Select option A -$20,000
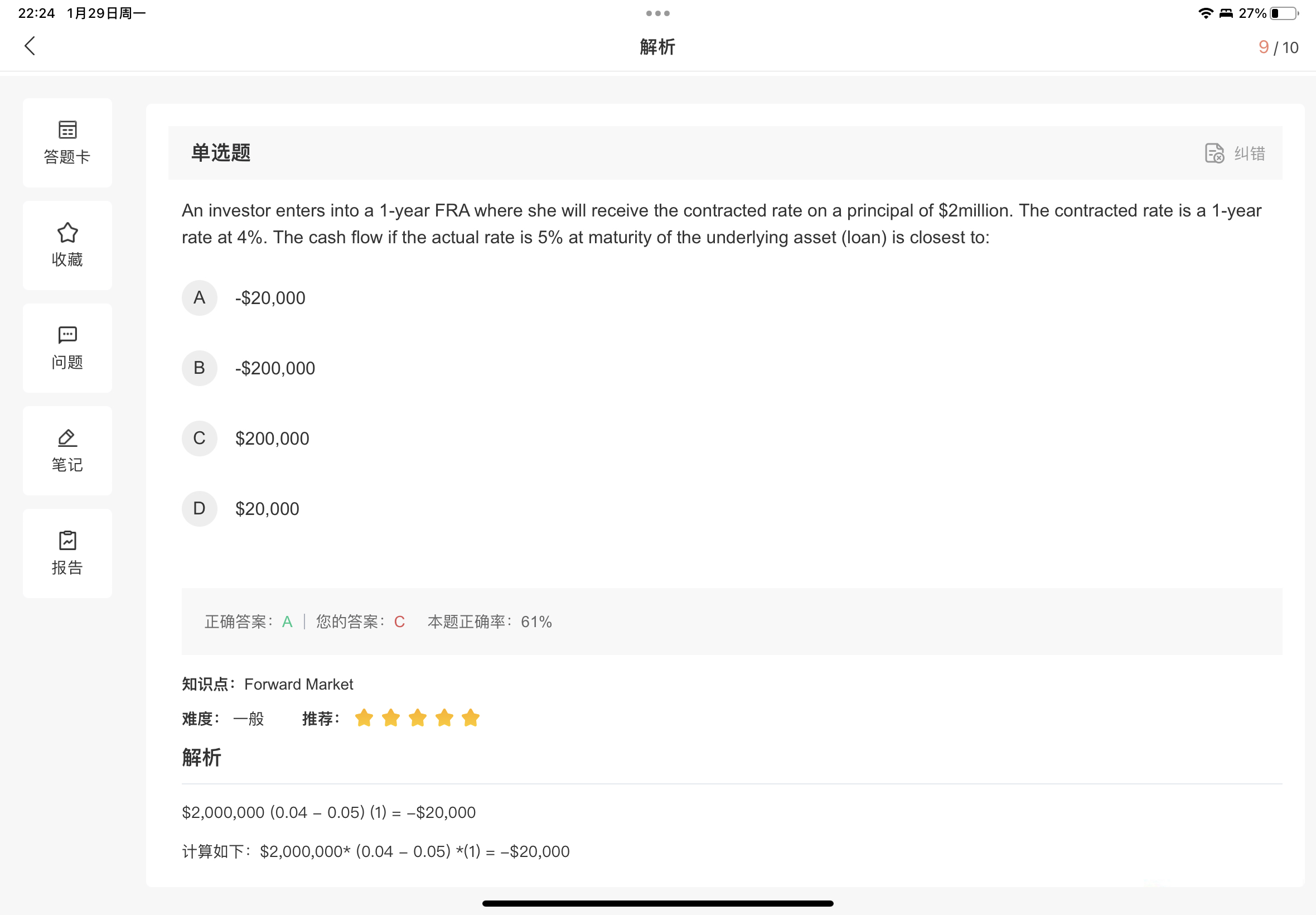 pos(200,297)
